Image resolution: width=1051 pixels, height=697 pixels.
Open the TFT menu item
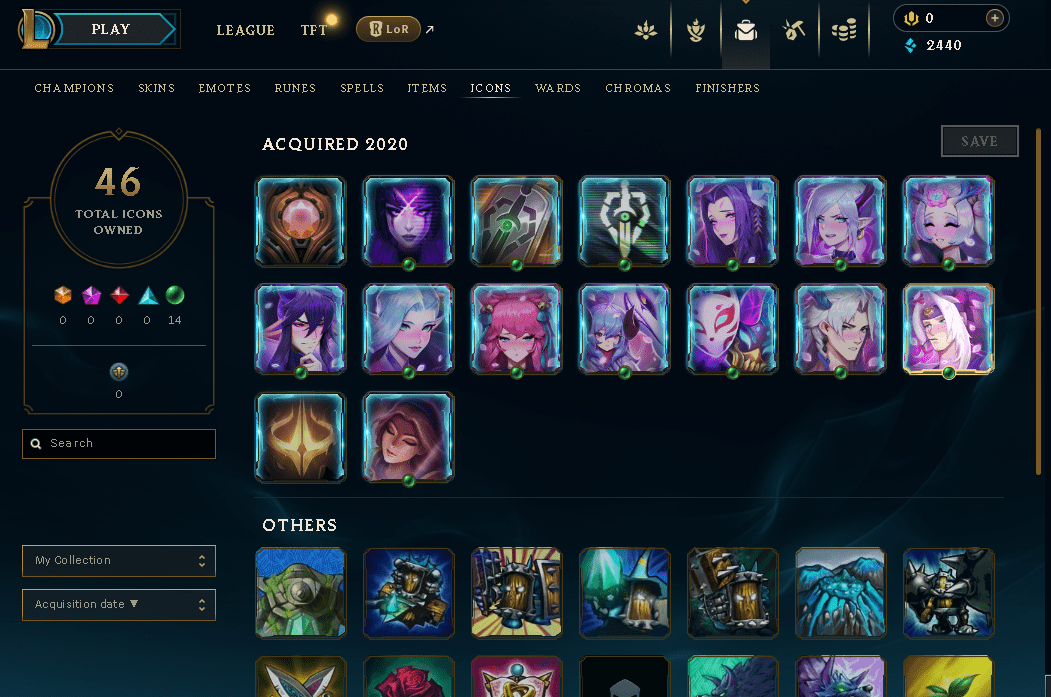tap(314, 30)
